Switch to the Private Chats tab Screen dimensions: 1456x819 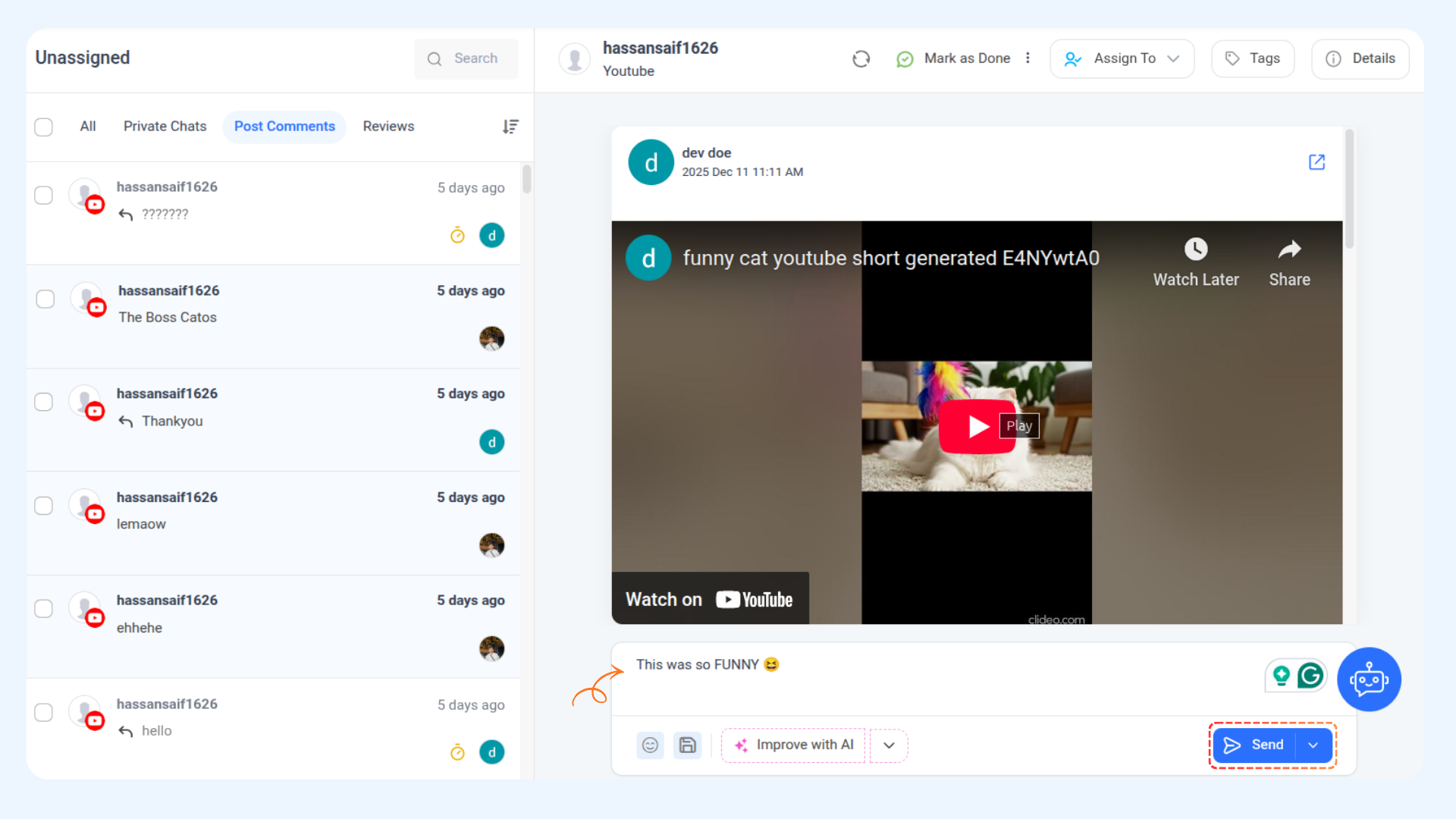pyautogui.click(x=165, y=127)
